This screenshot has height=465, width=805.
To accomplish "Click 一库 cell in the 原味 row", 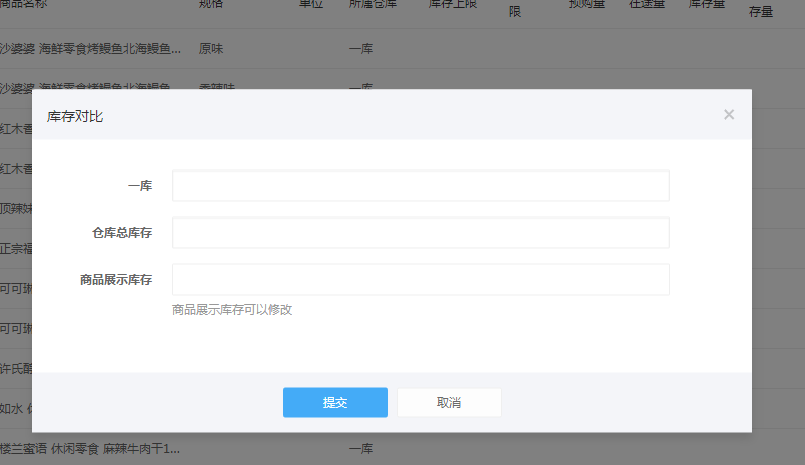I will click(361, 49).
